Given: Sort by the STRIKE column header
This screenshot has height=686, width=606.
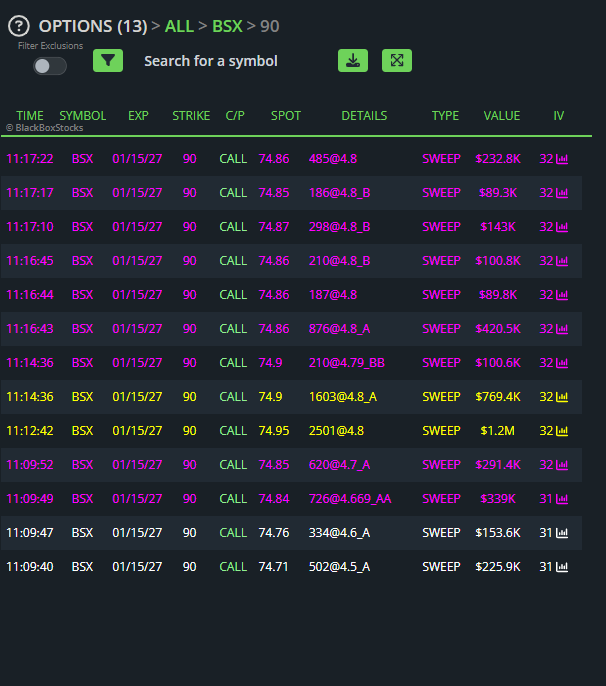Looking at the screenshot, I should pyautogui.click(x=191, y=116).
